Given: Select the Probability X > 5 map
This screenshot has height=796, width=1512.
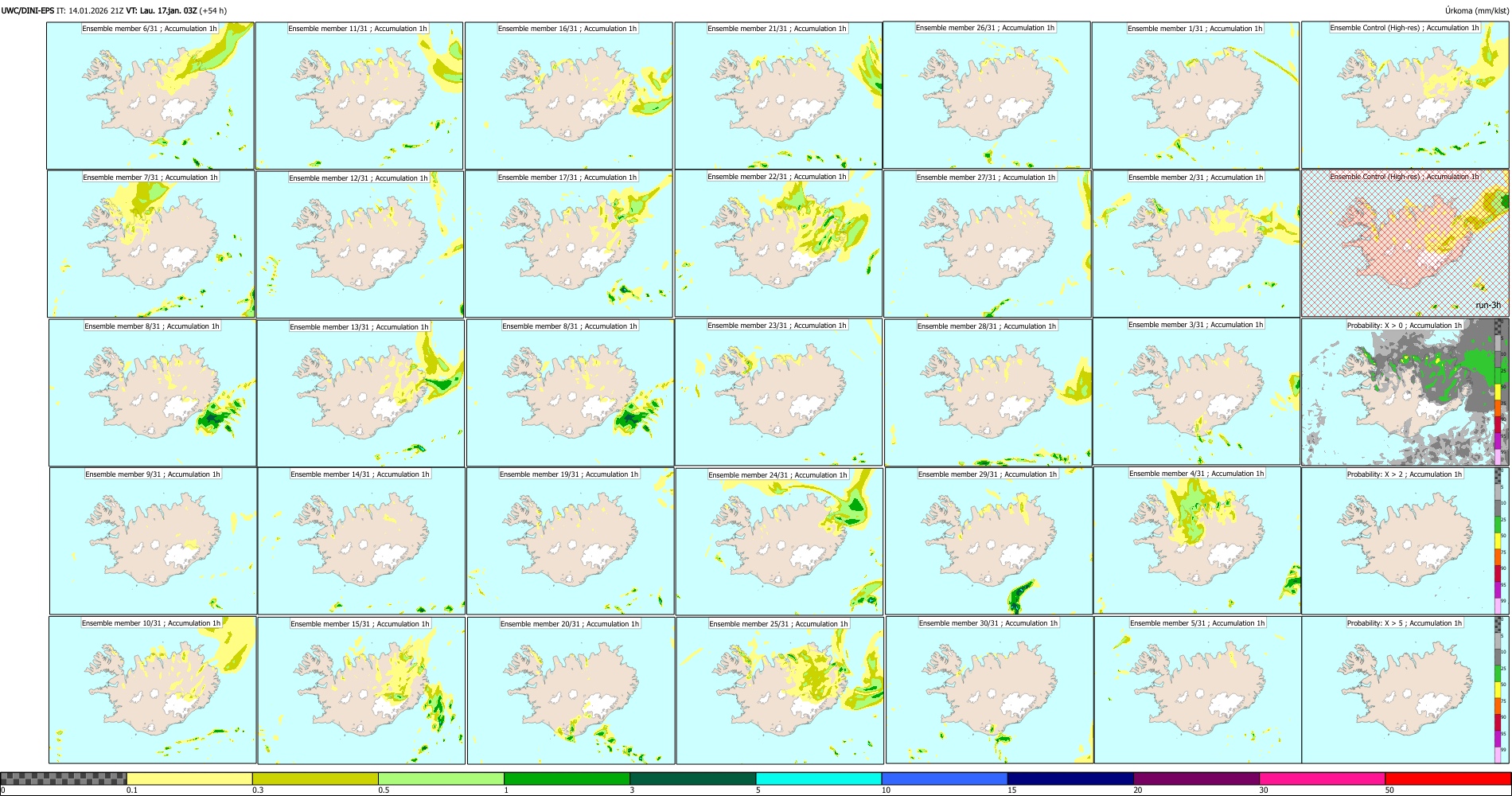Looking at the screenshot, I should click(x=1405, y=690).
